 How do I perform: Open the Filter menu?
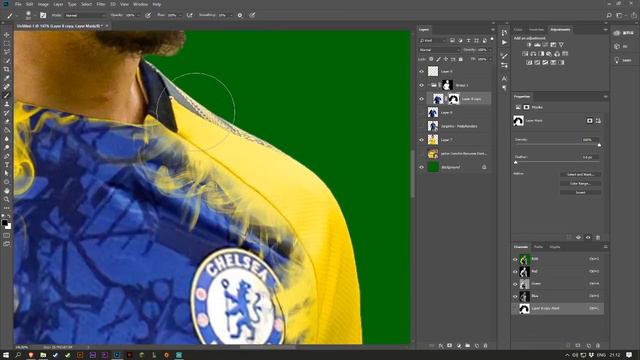tap(101, 4)
